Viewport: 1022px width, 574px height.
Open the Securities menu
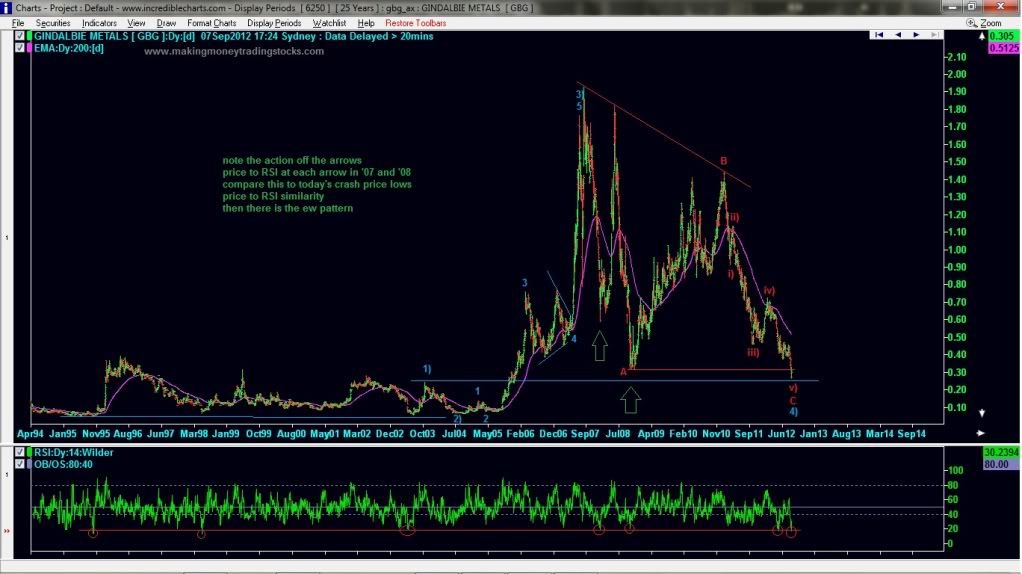(53, 23)
